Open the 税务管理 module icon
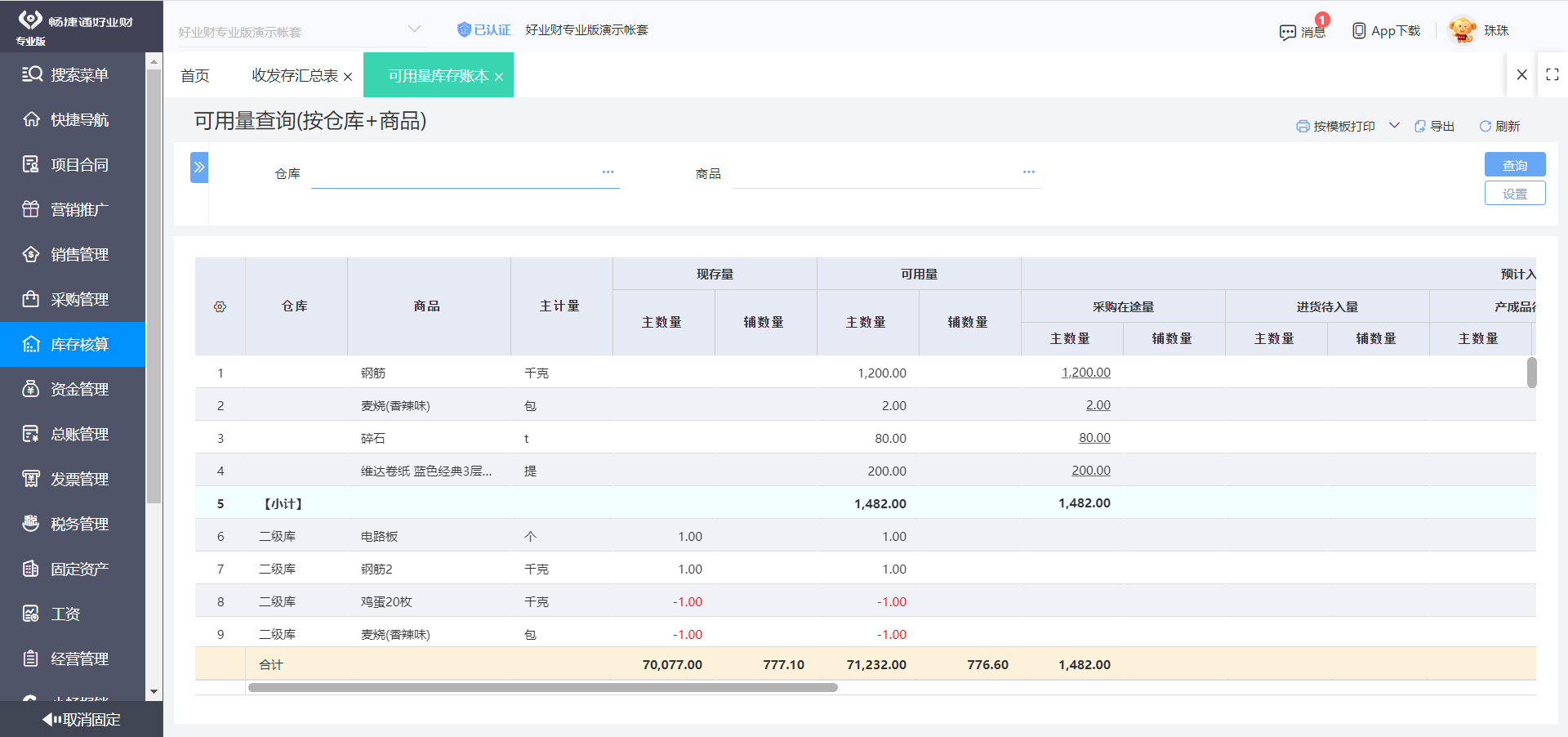The height and width of the screenshot is (737, 1568). click(31, 523)
